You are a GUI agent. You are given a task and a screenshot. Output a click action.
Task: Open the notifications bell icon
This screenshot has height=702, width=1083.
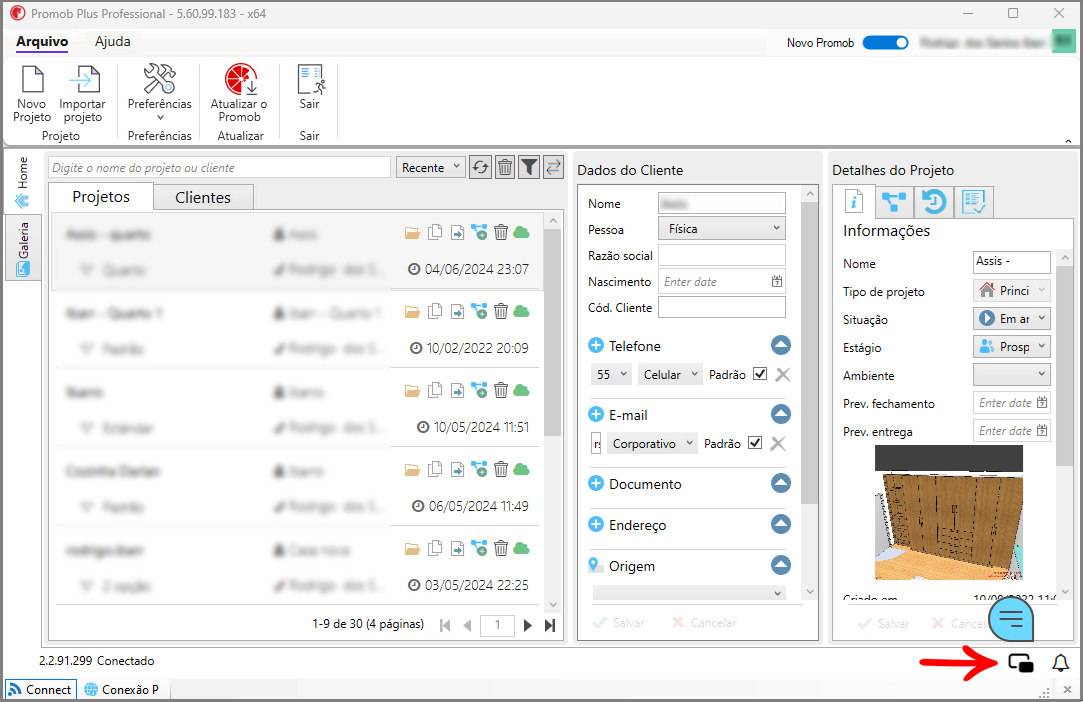click(1060, 663)
